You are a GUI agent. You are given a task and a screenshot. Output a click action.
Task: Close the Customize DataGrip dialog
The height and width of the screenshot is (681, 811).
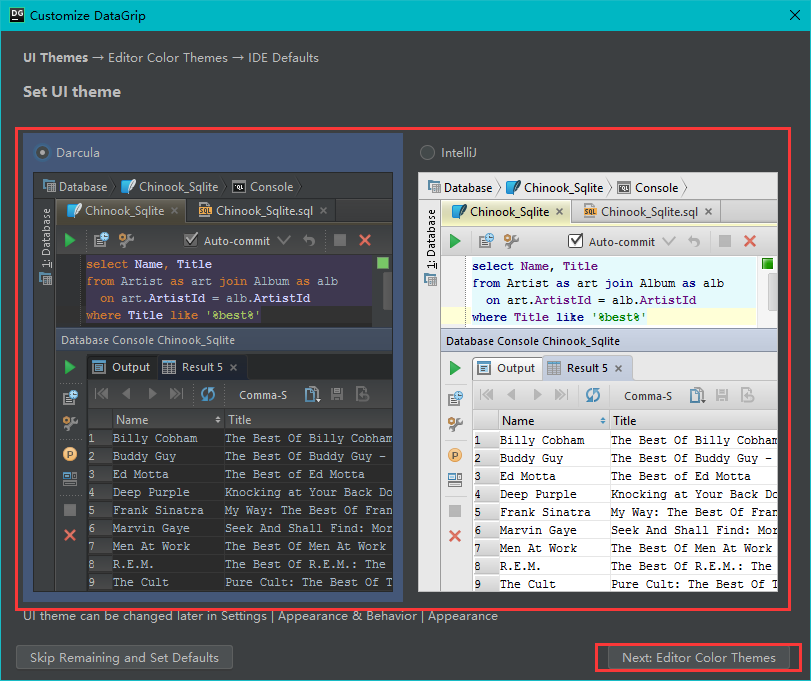[794, 15]
